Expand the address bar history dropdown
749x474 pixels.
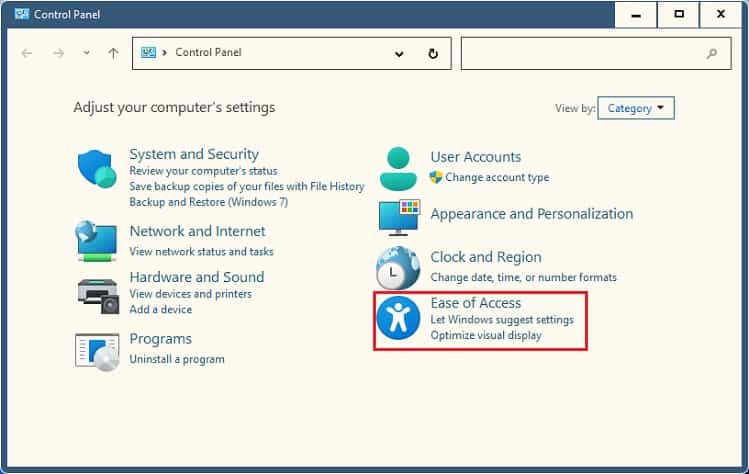click(399, 54)
